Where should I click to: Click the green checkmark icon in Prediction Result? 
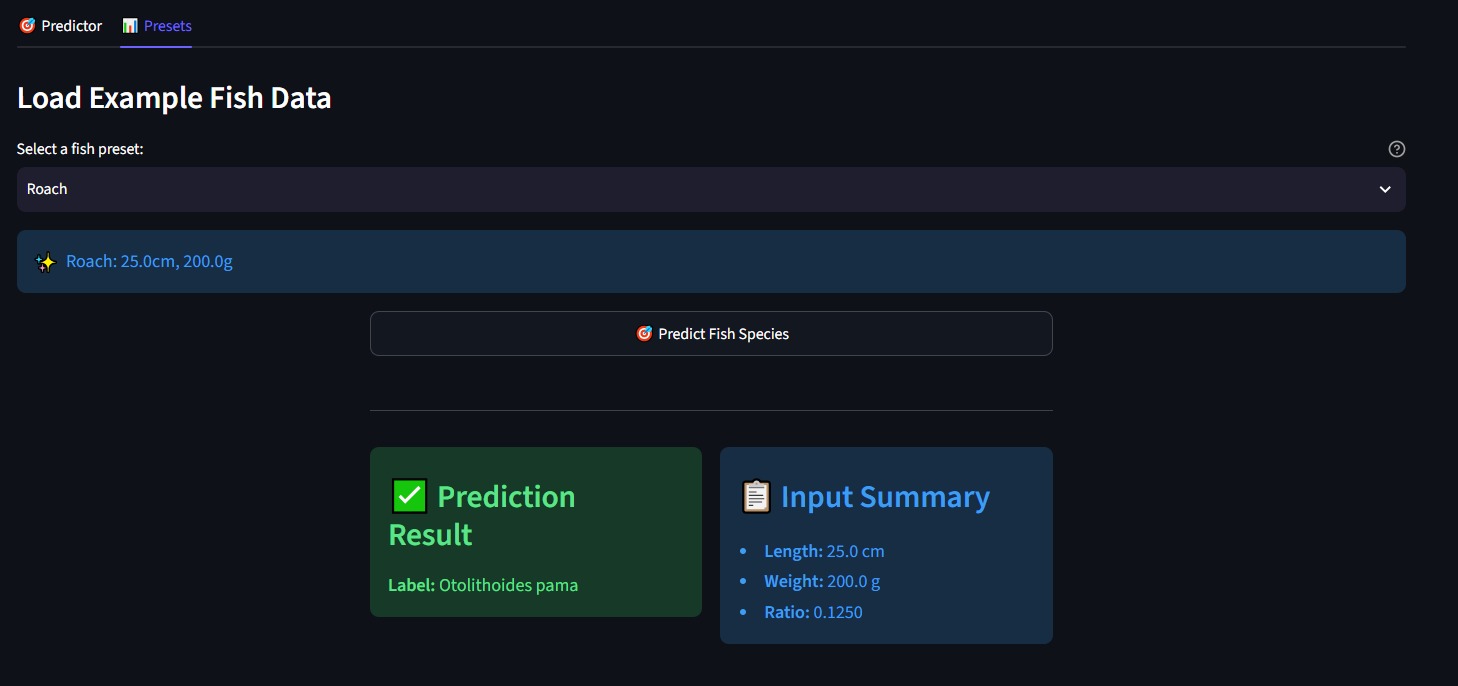click(x=409, y=496)
